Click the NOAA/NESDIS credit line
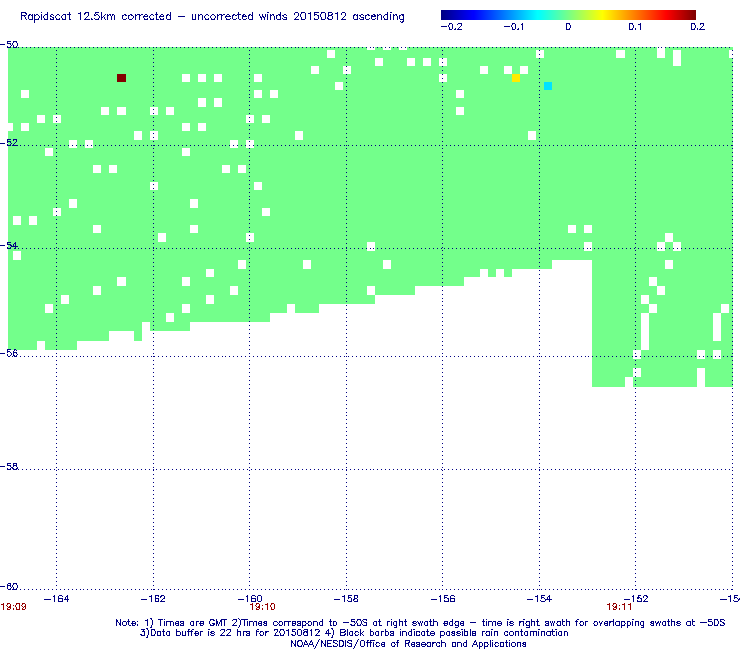 click(x=408, y=644)
